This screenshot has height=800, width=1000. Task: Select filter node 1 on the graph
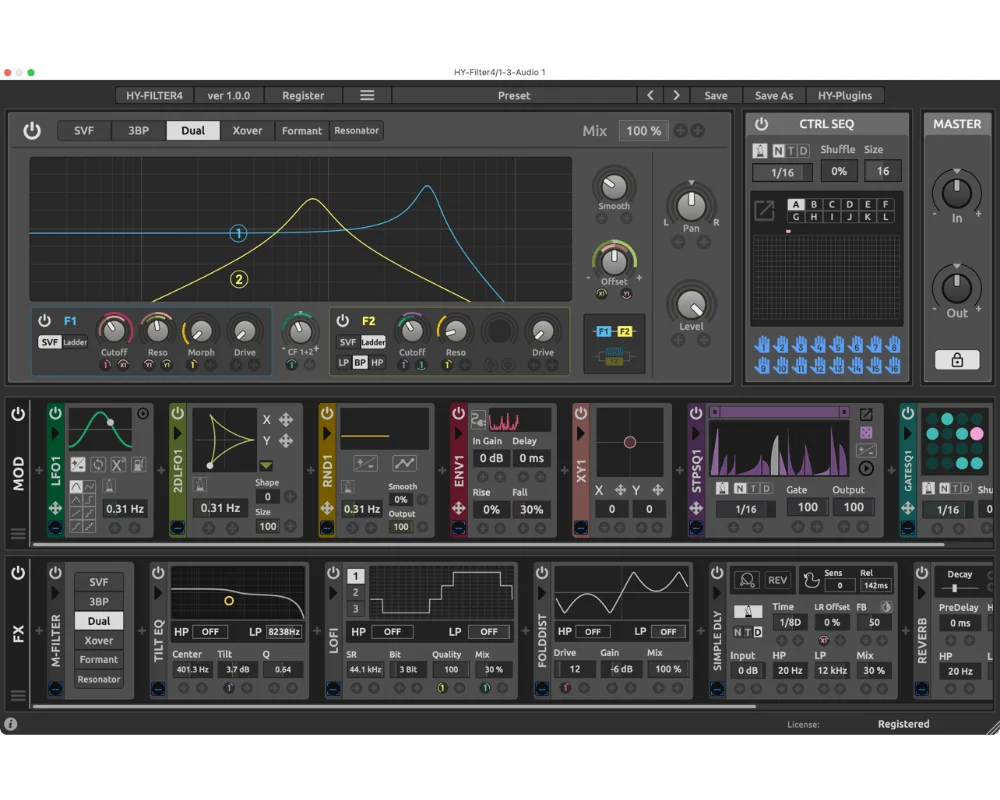click(239, 233)
